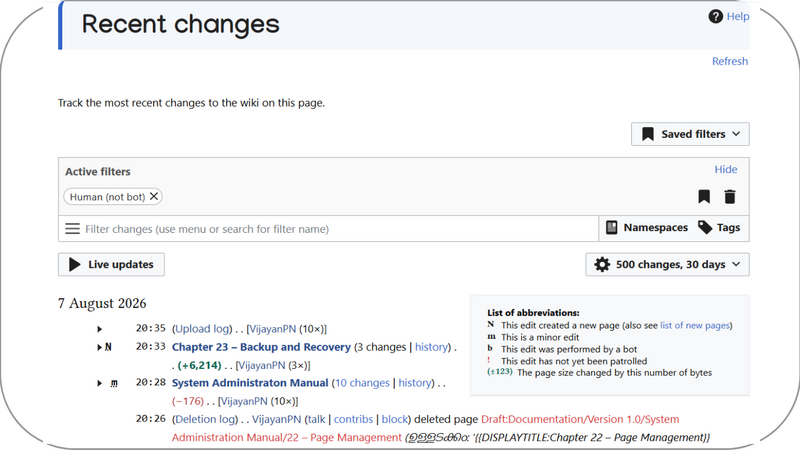Start Live updates
Image resolution: width=800 pixels, height=450 pixels.
coord(111,264)
